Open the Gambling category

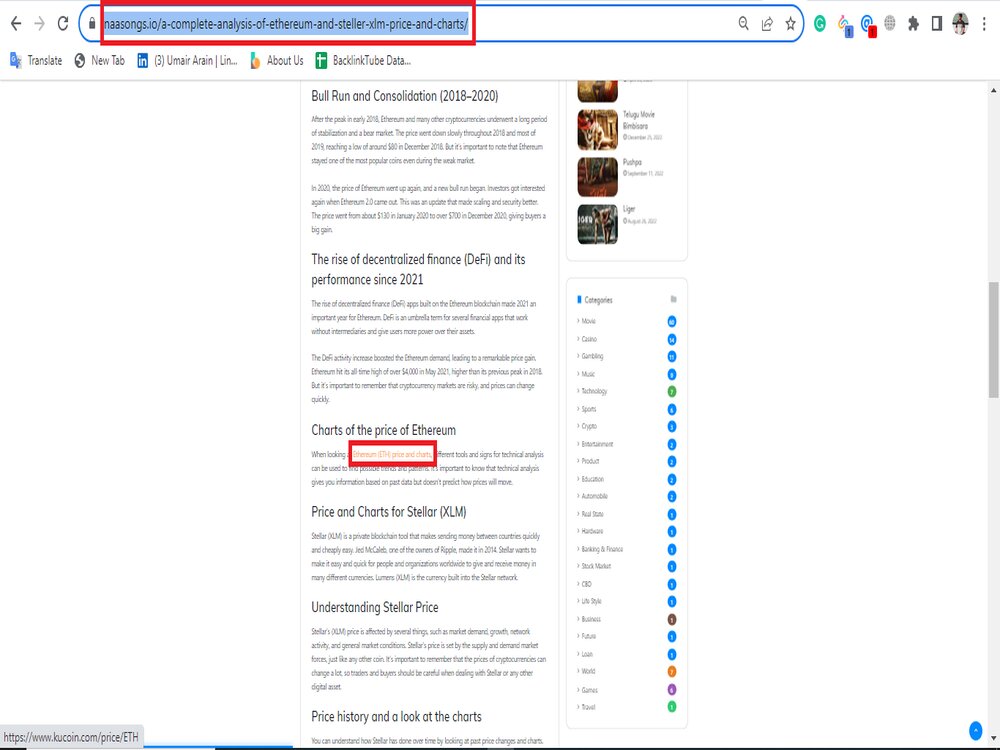(x=592, y=356)
